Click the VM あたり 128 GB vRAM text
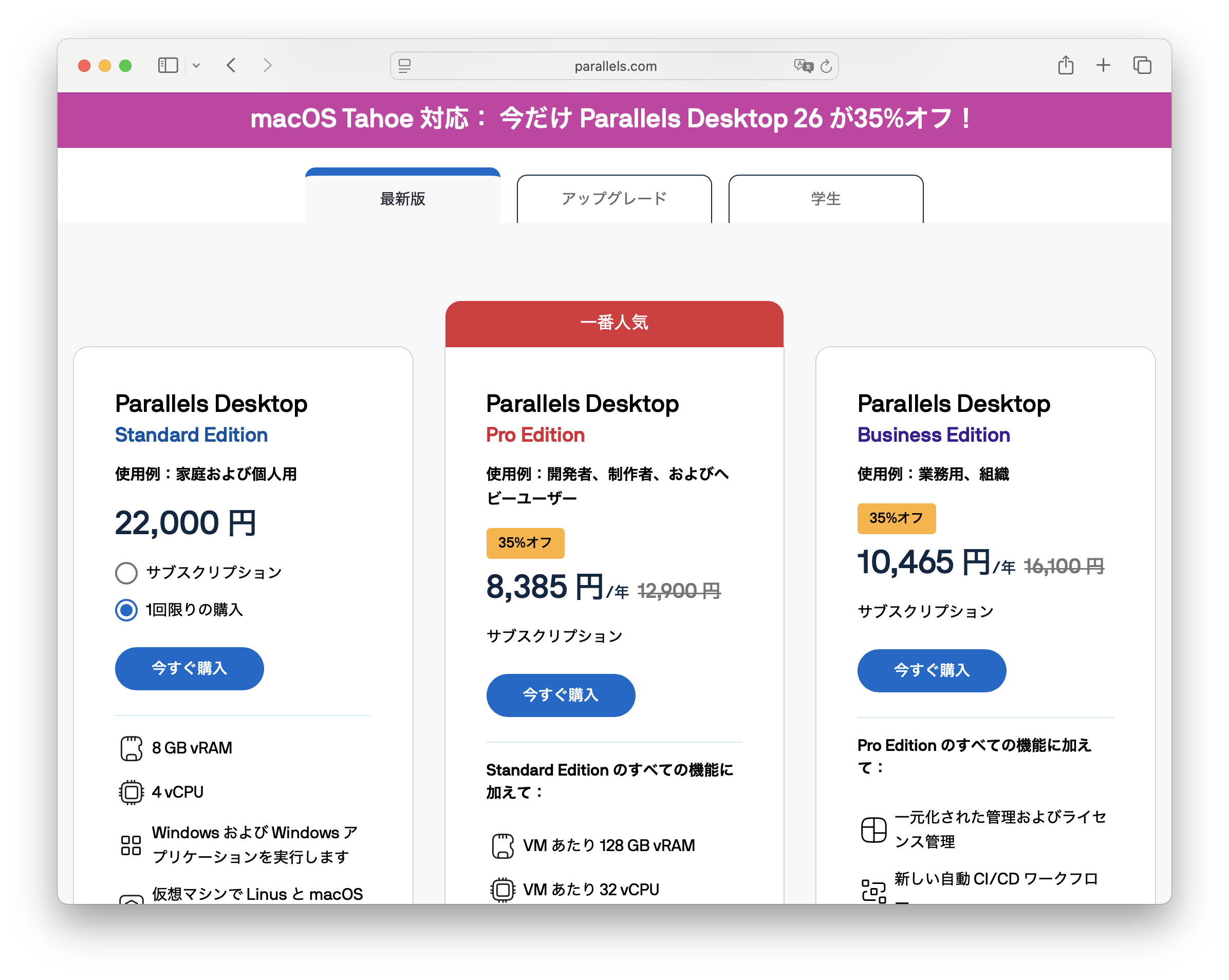Image resolution: width=1229 pixels, height=980 pixels. [x=609, y=845]
